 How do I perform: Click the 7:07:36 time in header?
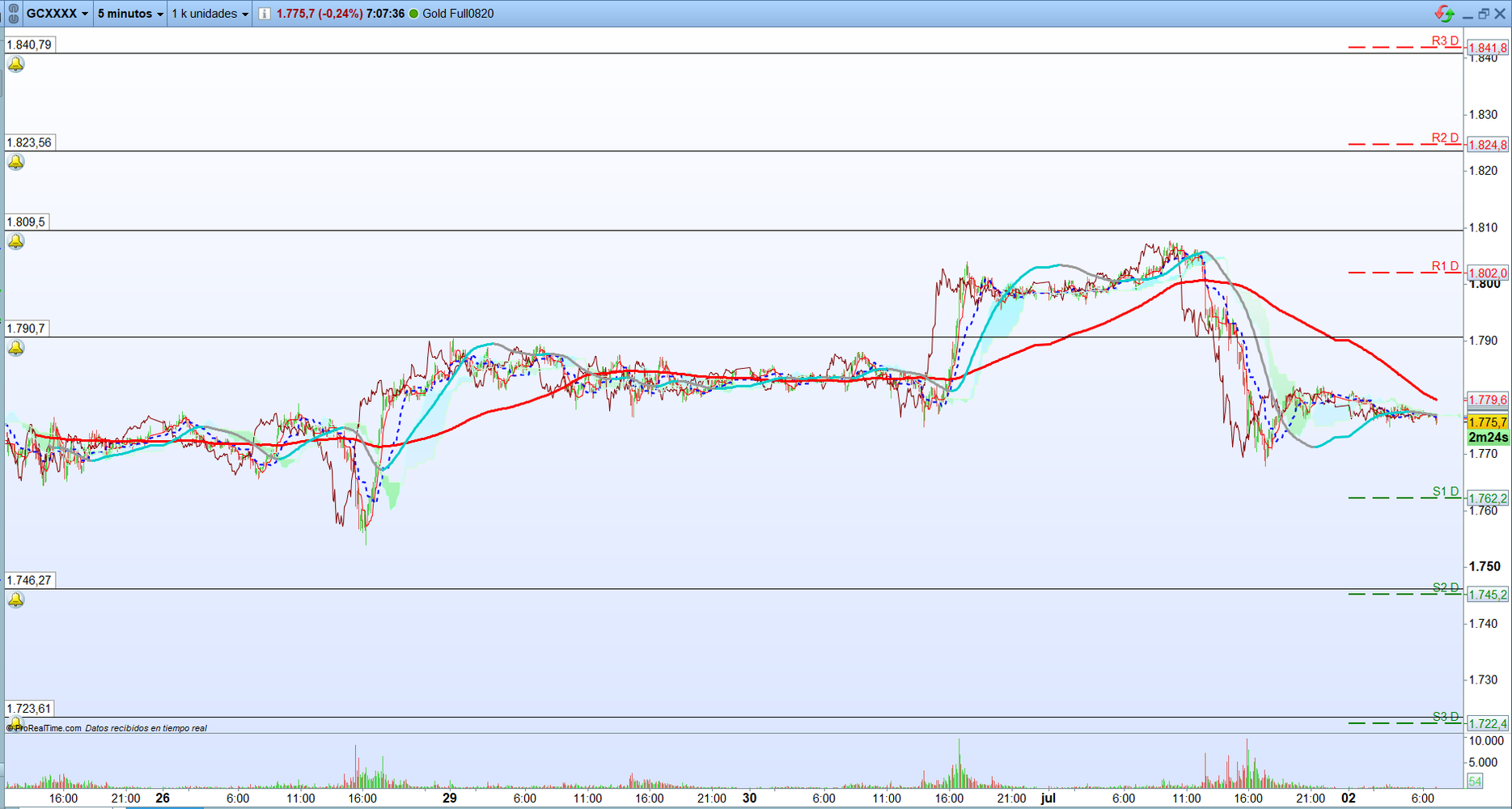point(385,14)
